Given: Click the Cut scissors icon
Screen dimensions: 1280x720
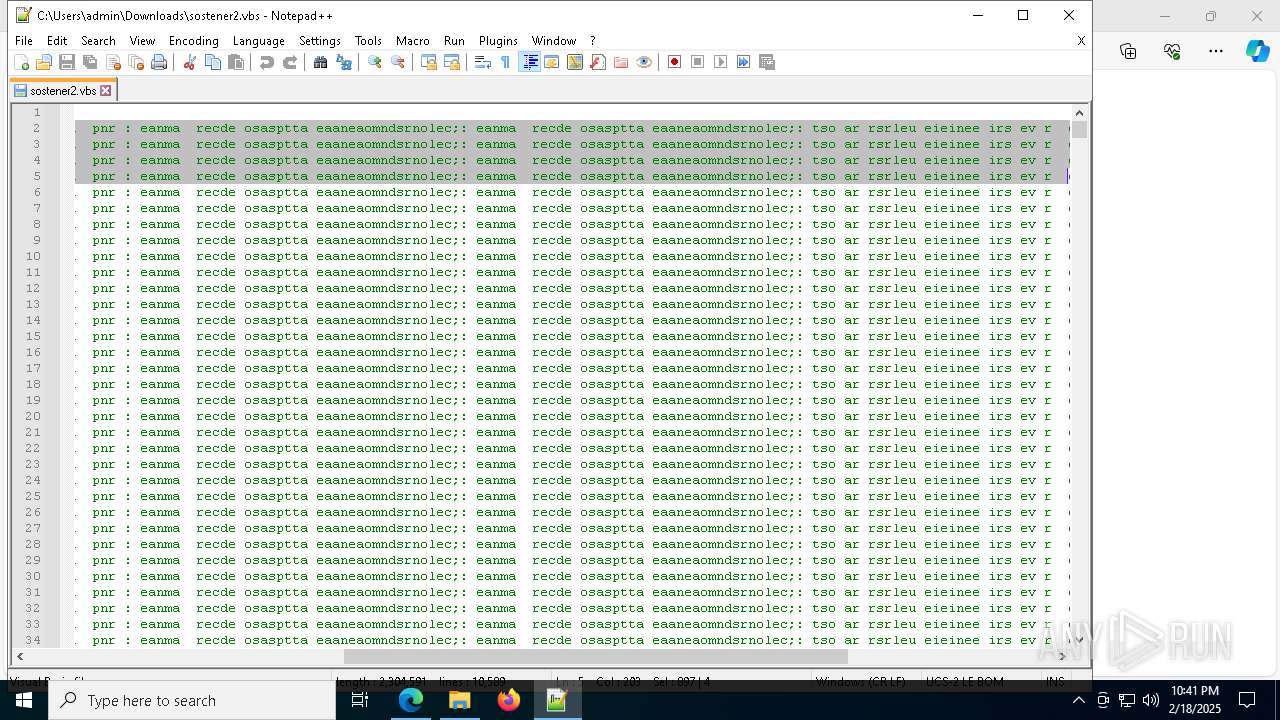Looking at the screenshot, I should (189, 62).
